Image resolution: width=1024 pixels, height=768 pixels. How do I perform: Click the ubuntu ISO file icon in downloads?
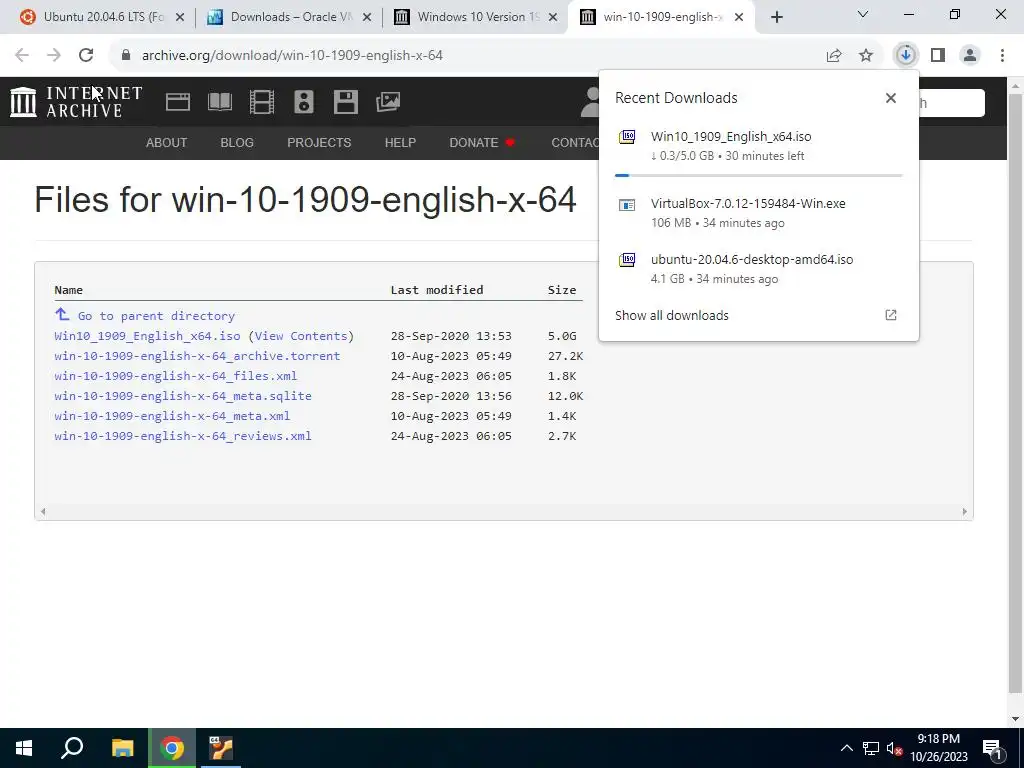(x=627, y=260)
